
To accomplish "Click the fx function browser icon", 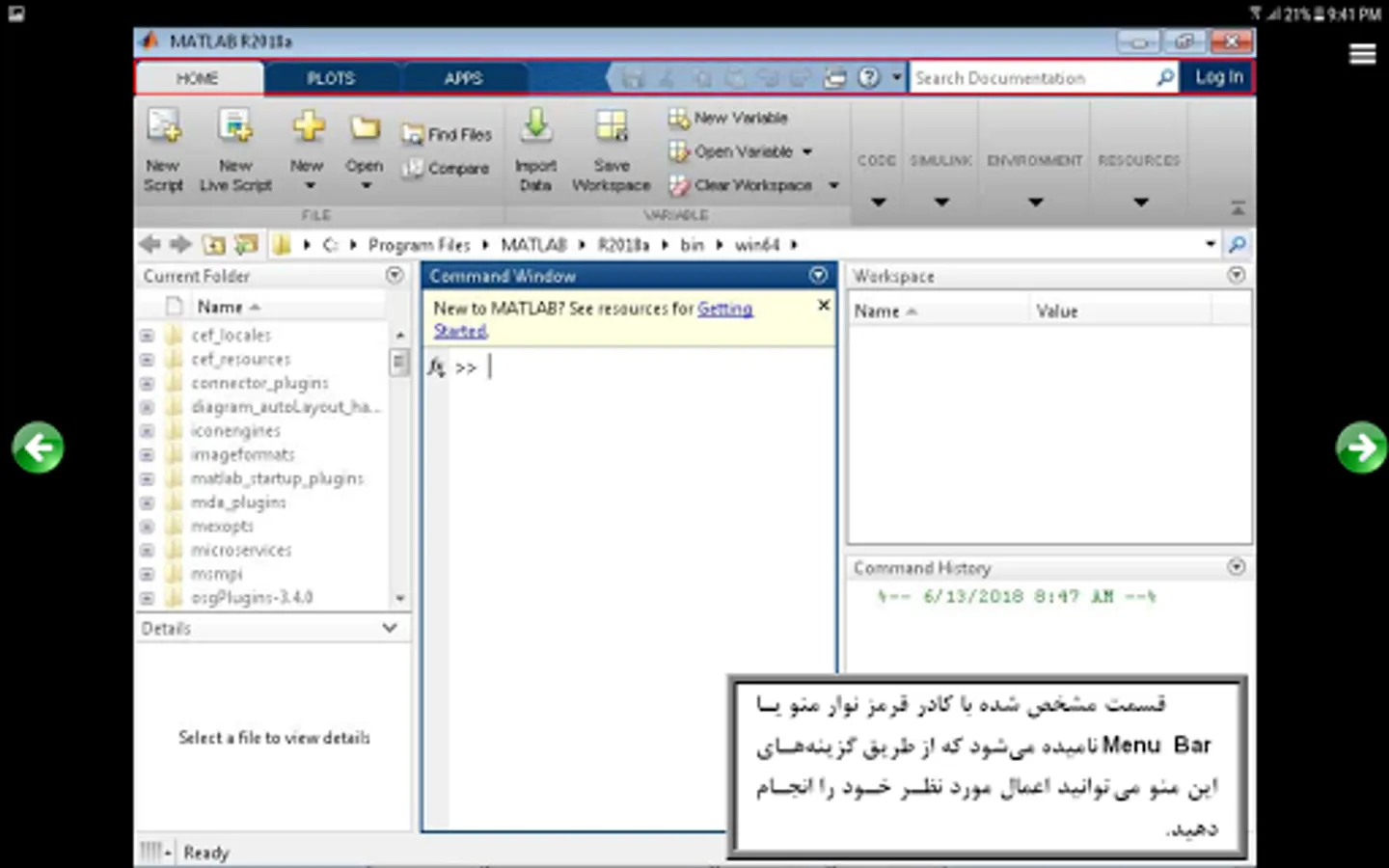I will coord(436,367).
